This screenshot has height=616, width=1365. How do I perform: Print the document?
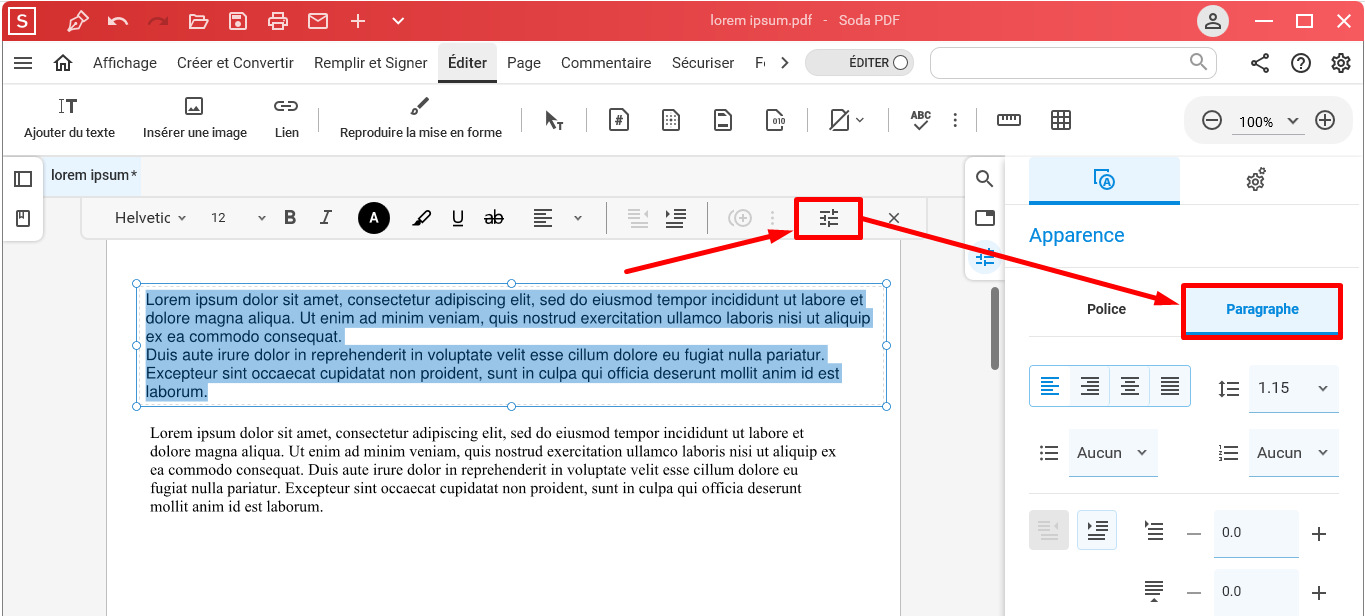(278, 21)
